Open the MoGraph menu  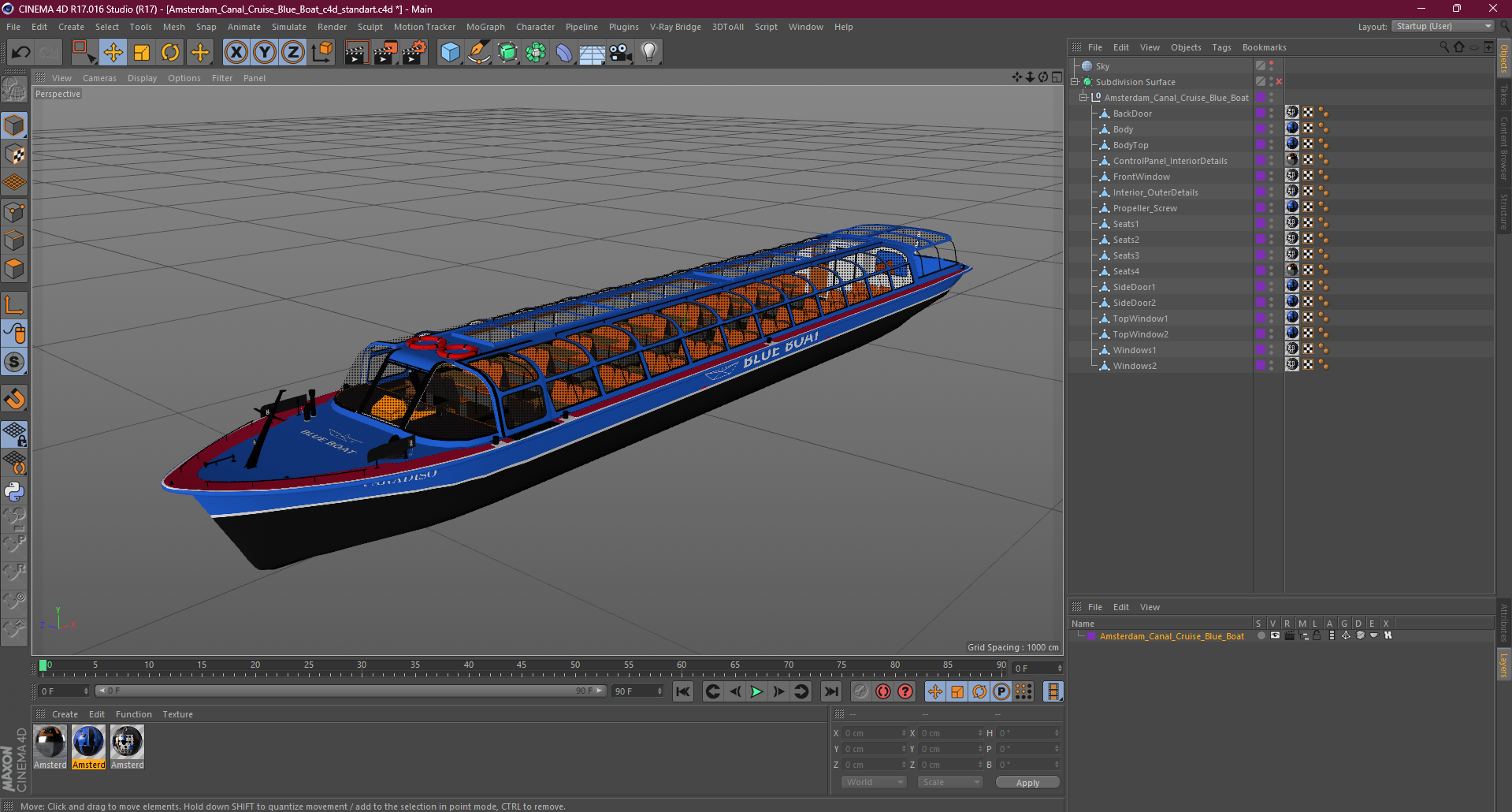[x=485, y=27]
